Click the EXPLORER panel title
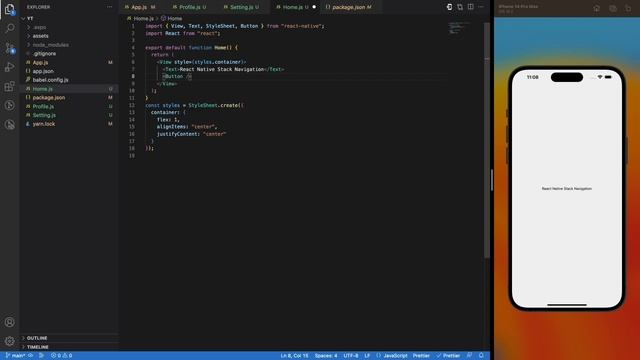The width and height of the screenshot is (640, 360). (38, 7)
